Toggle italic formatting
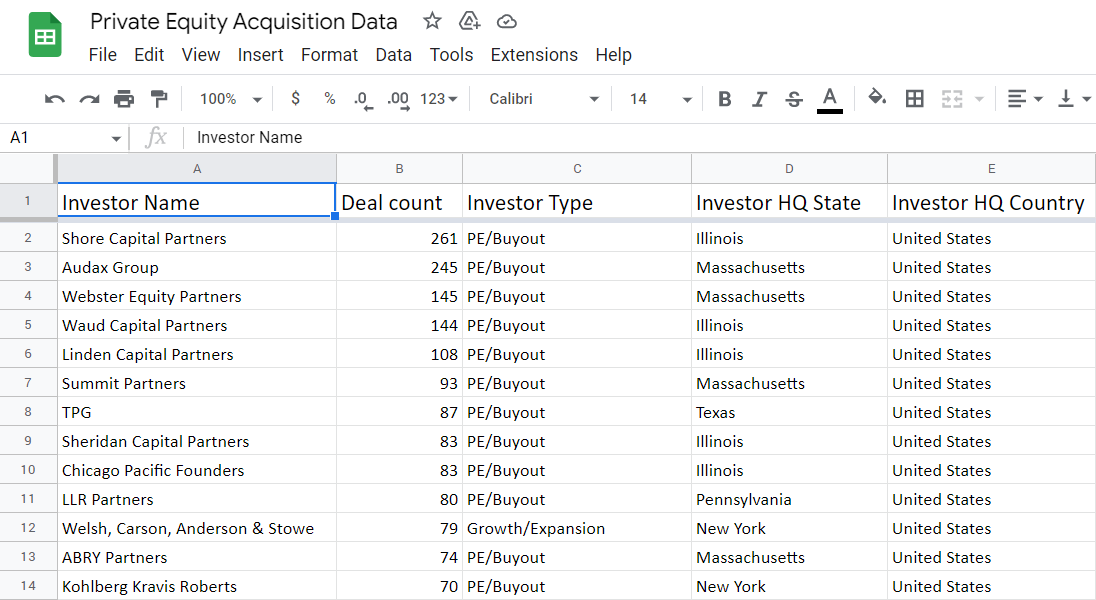This screenshot has height=600, width=1096. coord(759,99)
